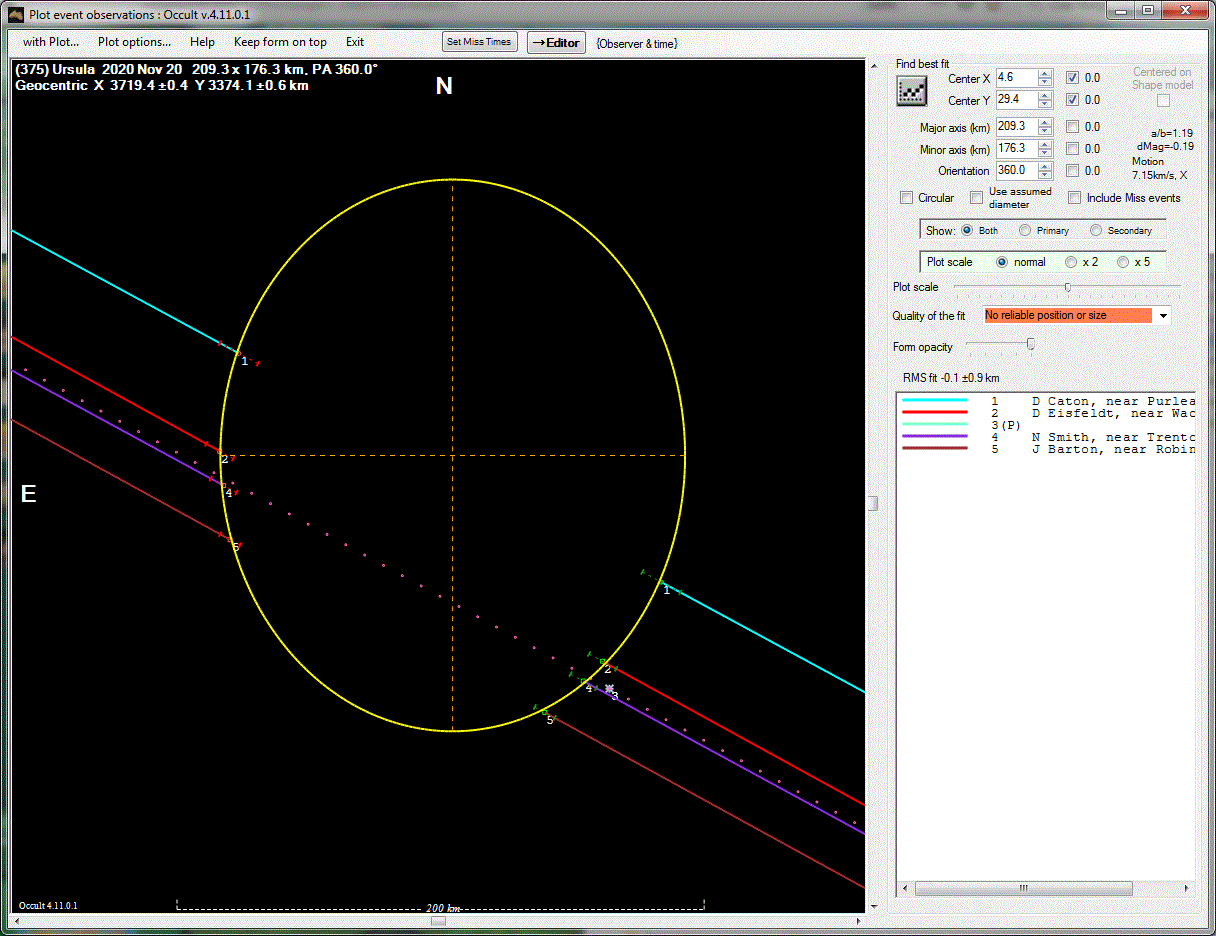Image resolution: width=1216 pixels, height=936 pixels.
Task: Increase Major axis value with up arrow
Action: coord(1045,123)
